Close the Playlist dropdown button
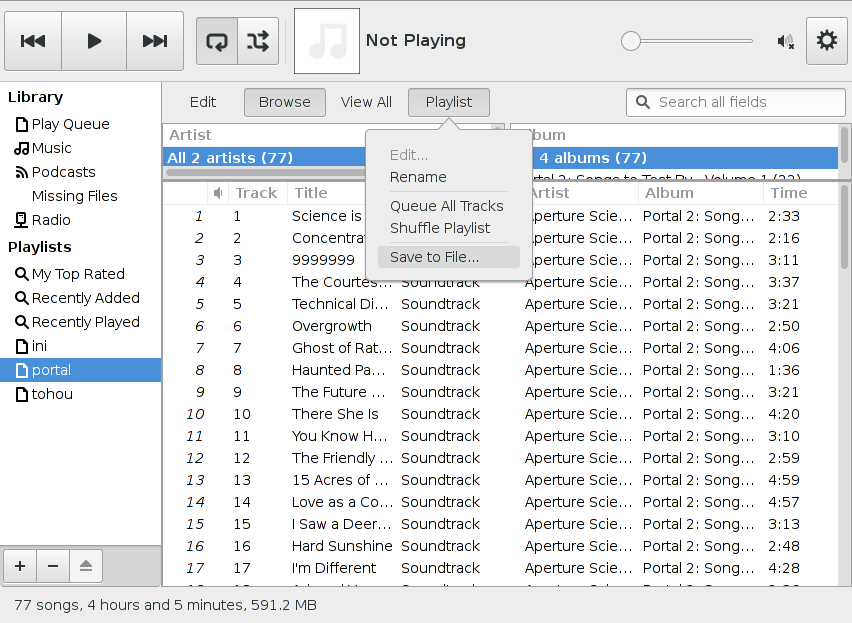Viewport: 852px width, 623px height. click(449, 102)
